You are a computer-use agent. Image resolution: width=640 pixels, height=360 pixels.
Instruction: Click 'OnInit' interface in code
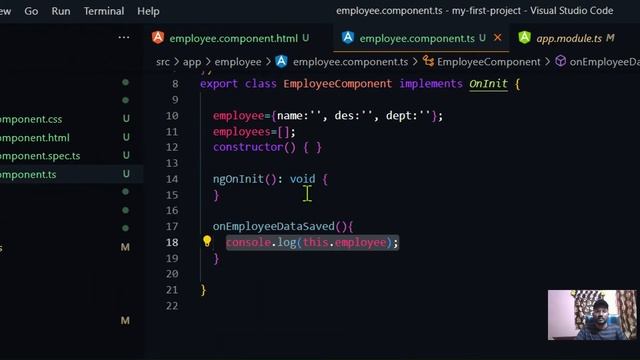tap(488, 84)
